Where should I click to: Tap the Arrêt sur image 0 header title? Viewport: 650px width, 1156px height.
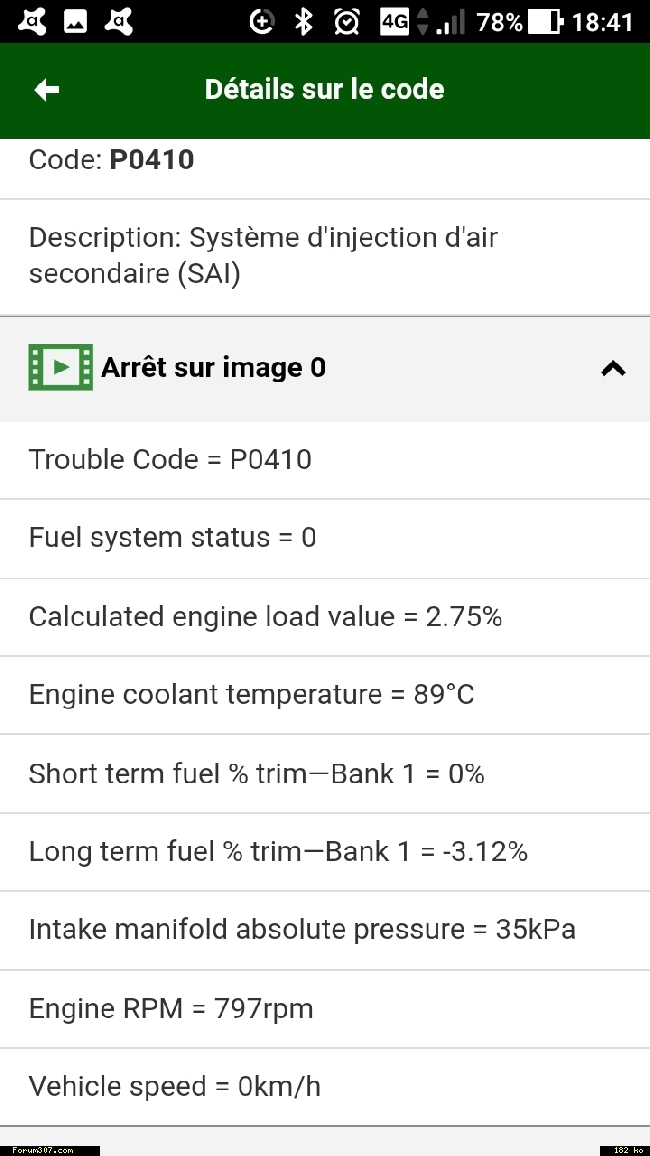tap(213, 368)
